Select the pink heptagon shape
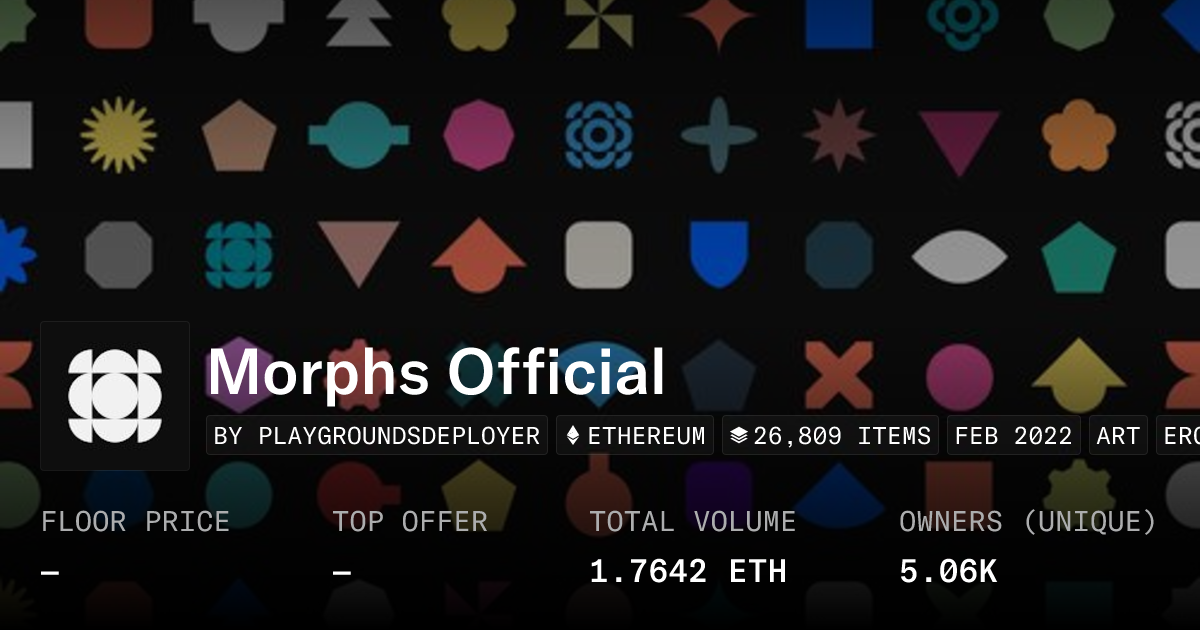The height and width of the screenshot is (630, 1200). pyautogui.click(x=479, y=135)
